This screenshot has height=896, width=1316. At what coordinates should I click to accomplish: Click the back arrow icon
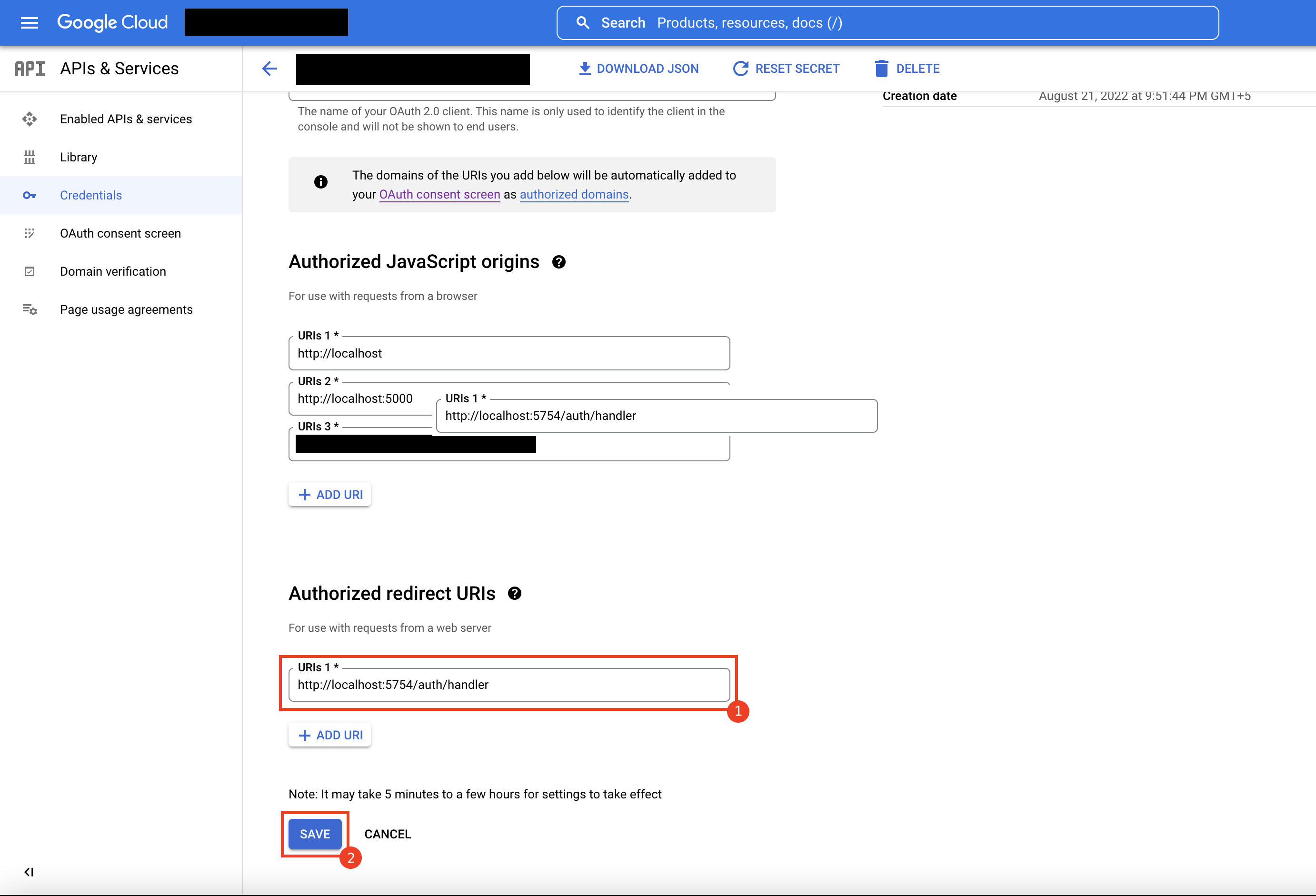point(269,69)
